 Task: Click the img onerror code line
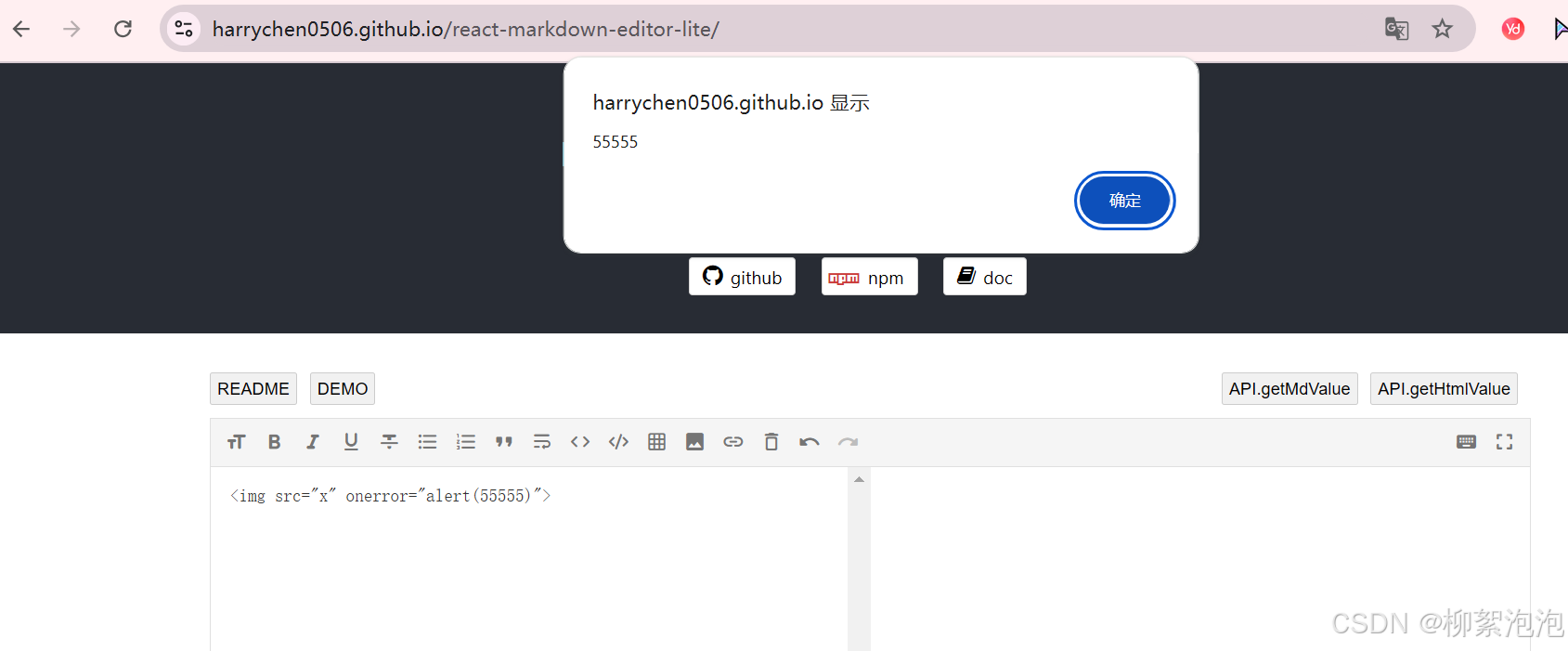click(390, 496)
